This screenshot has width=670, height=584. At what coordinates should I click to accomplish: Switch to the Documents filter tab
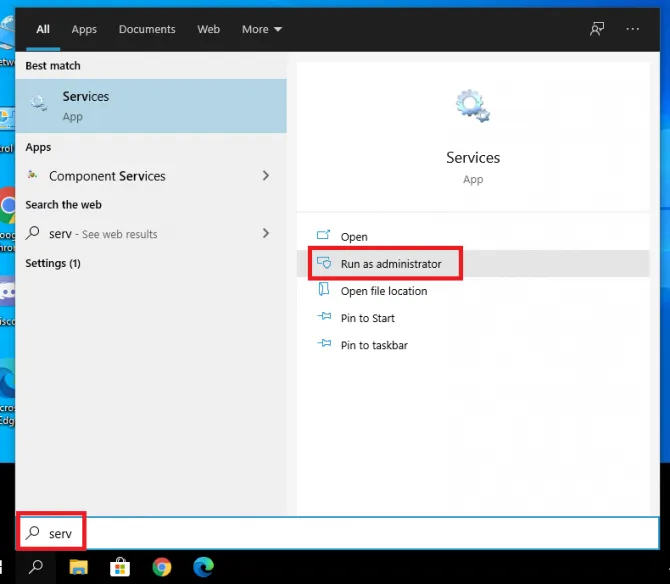(146, 29)
